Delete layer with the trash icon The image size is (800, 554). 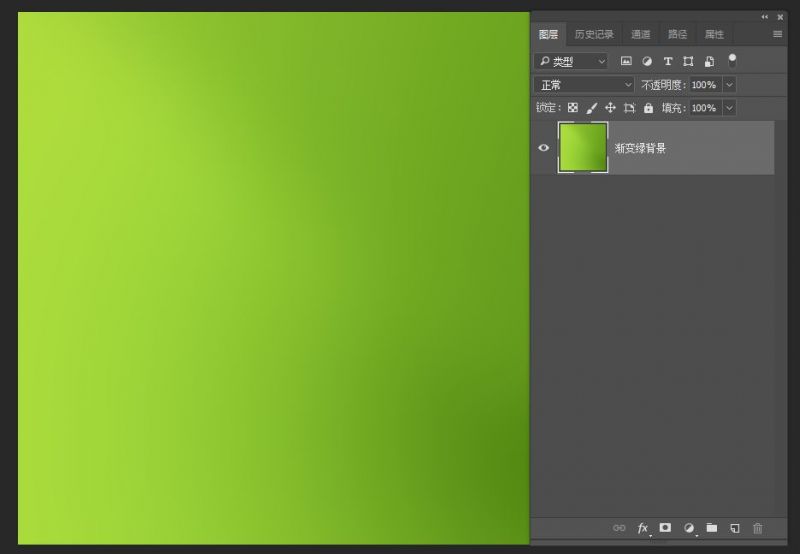tap(757, 527)
